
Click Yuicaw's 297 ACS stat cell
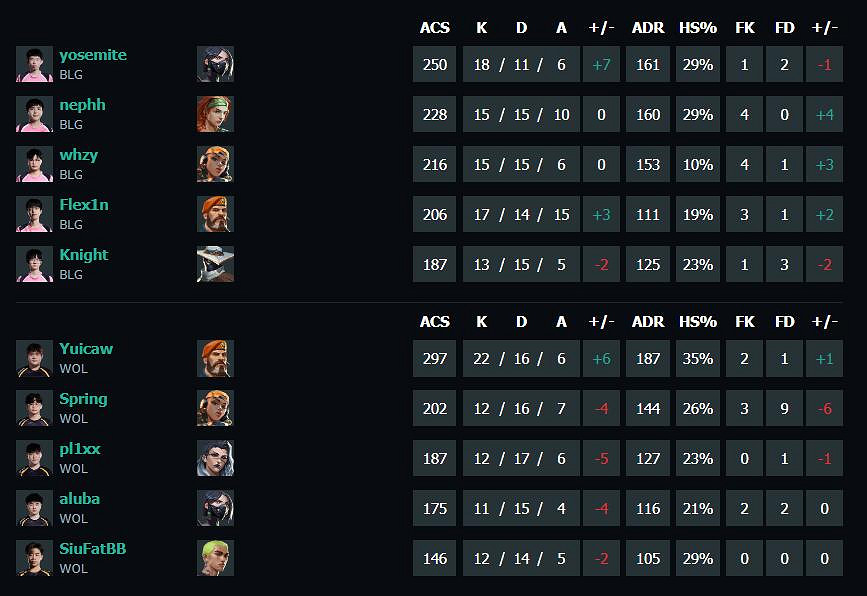pyautogui.click(x=435, y=358)
